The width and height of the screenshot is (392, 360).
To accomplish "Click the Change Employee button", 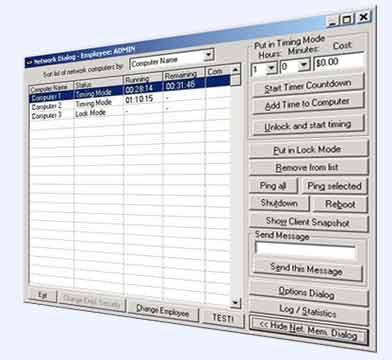I will [163, 311].
